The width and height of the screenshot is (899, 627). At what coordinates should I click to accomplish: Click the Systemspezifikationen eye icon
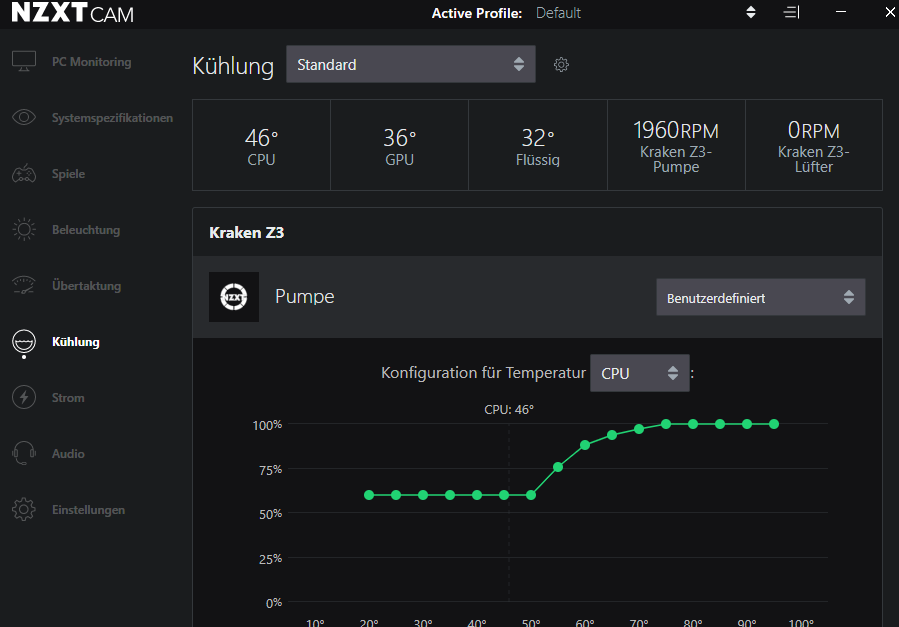[x=24, y=117]
